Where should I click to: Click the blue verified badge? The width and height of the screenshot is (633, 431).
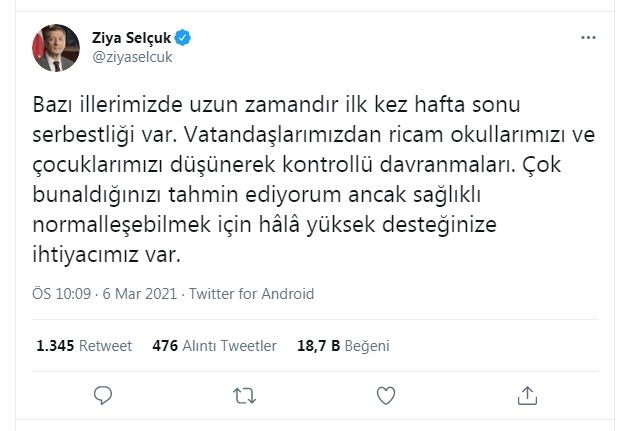[x=185, y=38]
